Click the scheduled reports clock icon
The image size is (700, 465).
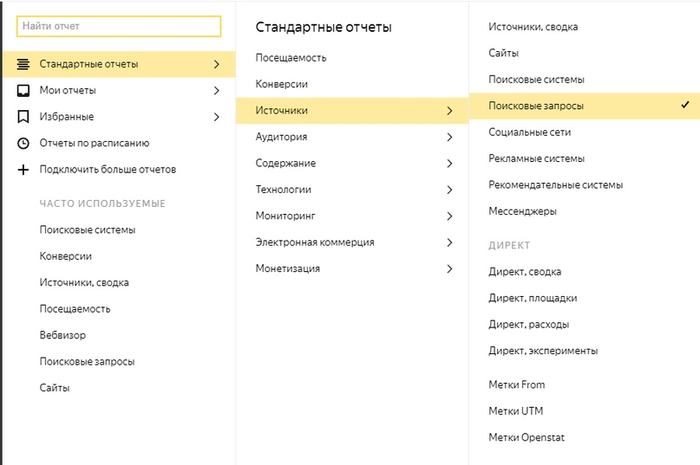click(x=24, y=143)
